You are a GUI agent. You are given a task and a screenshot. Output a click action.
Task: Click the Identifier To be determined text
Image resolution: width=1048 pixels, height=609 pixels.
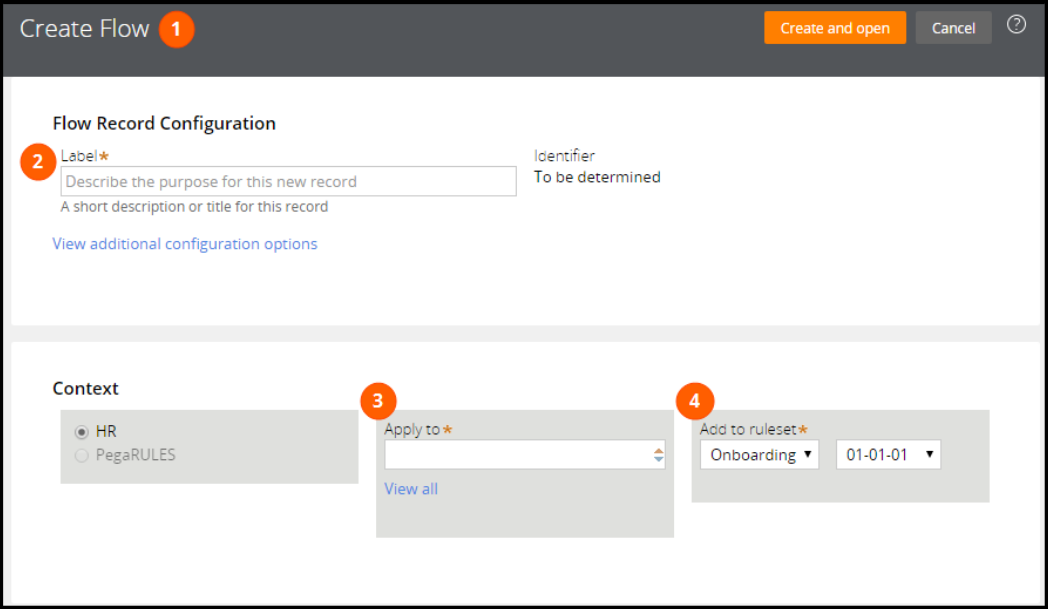pyautogui.click(x=597, y=177)
